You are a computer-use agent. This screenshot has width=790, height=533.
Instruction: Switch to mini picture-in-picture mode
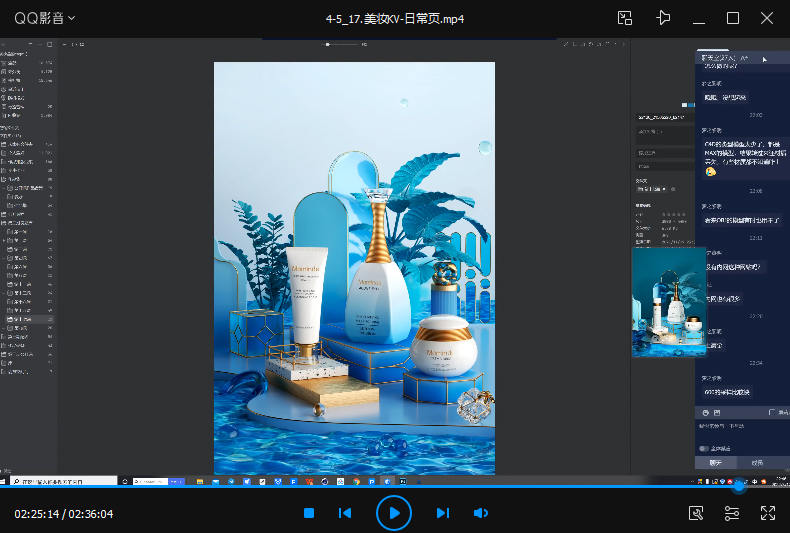(625, 18)
